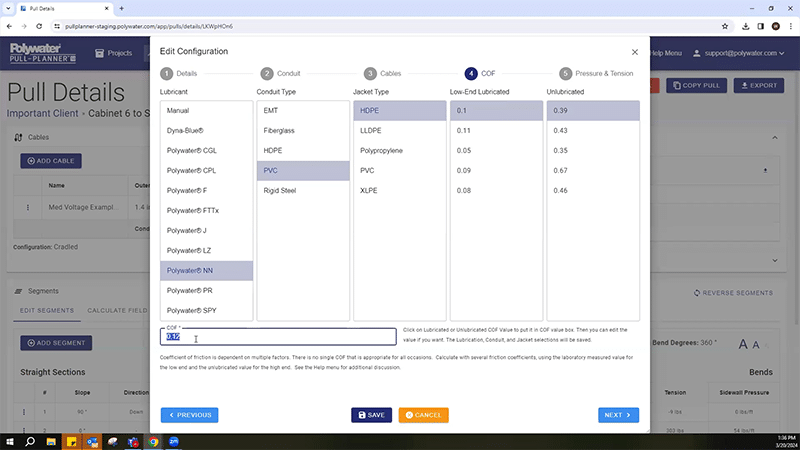Click the NEXT button

click(618, 415)
